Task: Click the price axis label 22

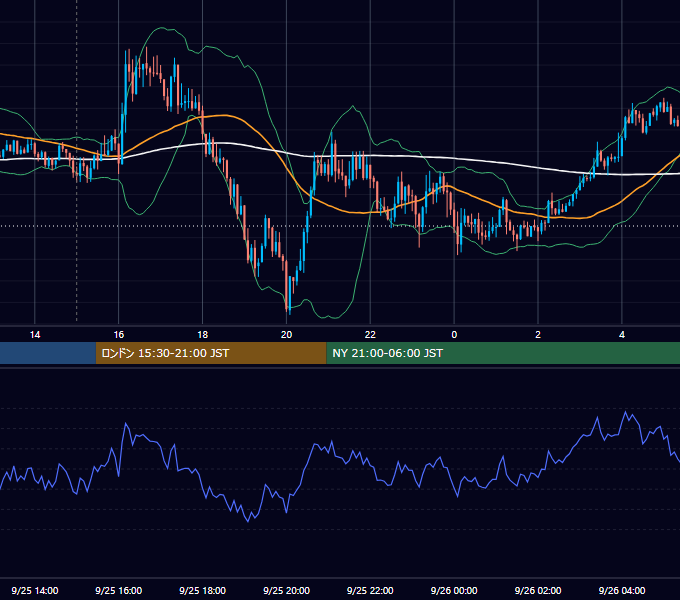Action: (x=370, y=335)
